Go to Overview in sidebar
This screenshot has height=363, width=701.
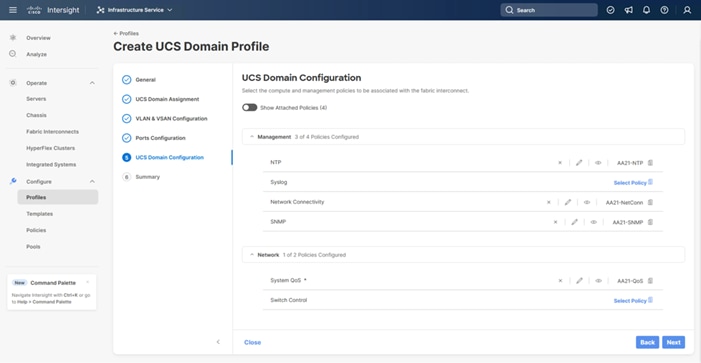[38, 38]
